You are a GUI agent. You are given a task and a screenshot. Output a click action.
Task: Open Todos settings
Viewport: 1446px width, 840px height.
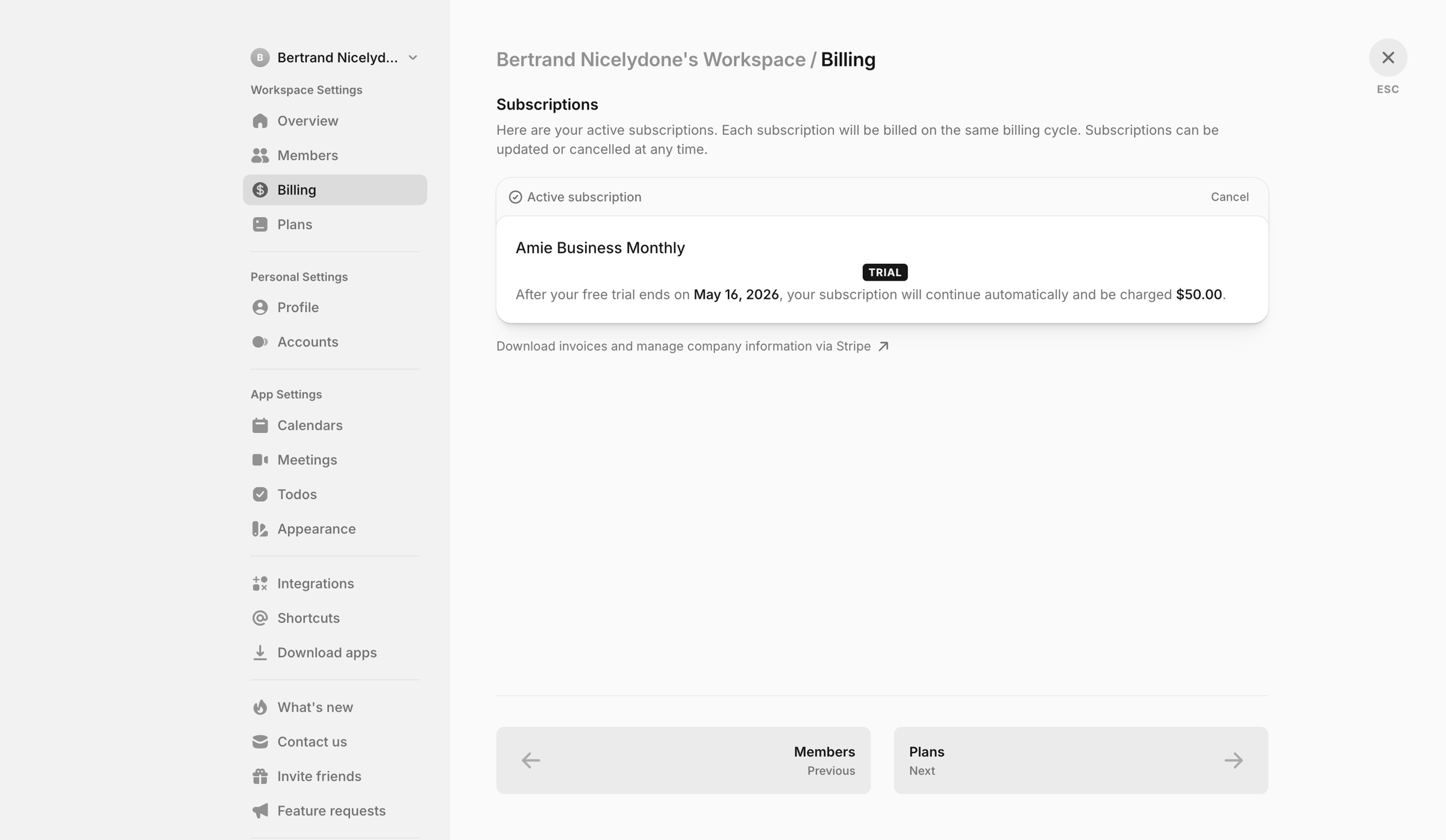point(334,494)
